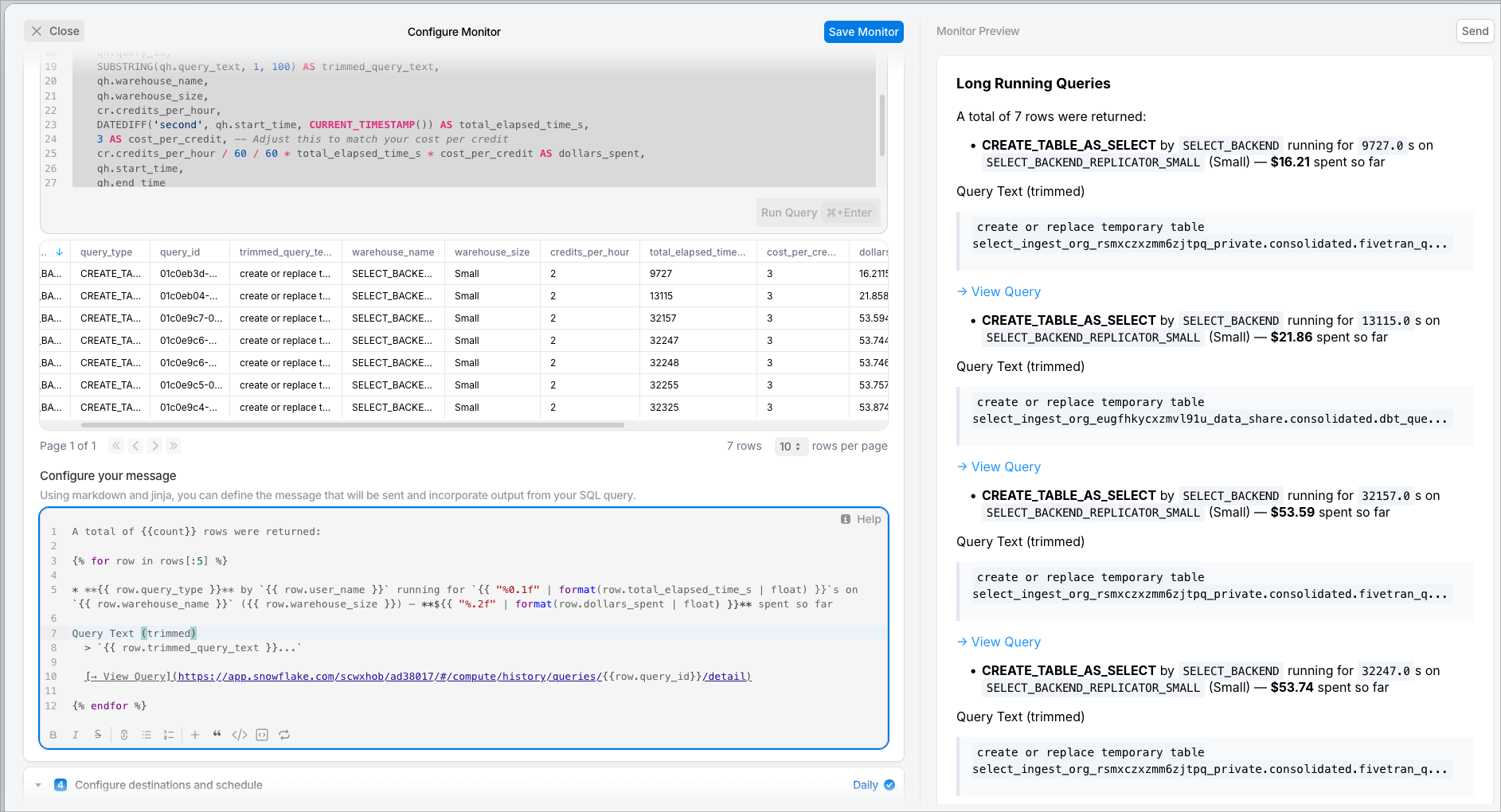Click the $53.74 spent amount in preview
Image resolution: width=1501 pixels, height=812 pixels.
pos(1292,688)
